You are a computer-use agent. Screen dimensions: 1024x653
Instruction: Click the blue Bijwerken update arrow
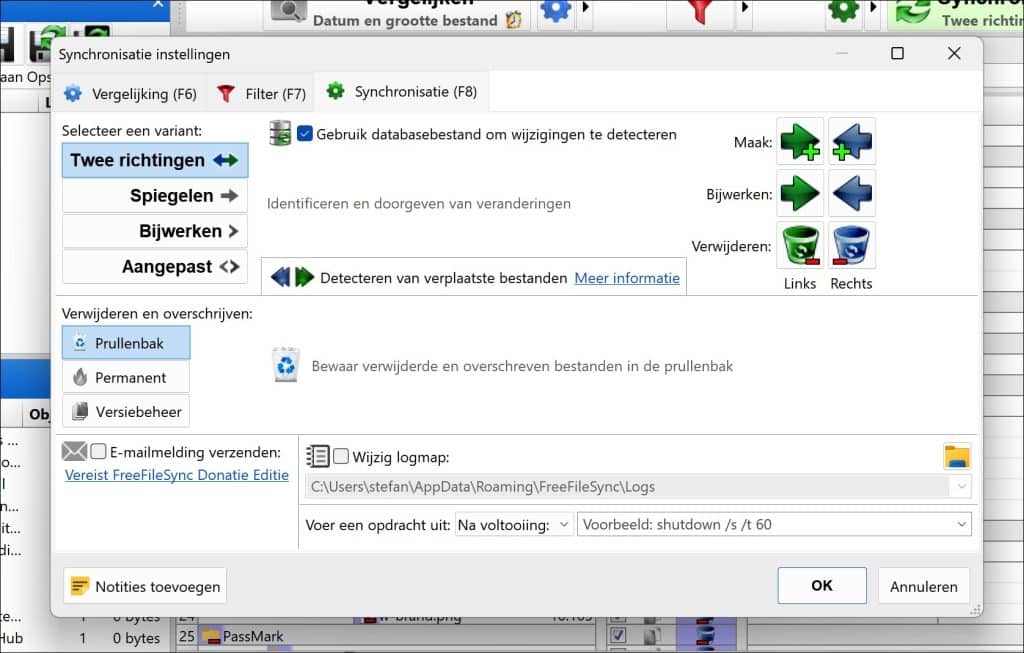pyautogui.click(x=852, y=193)
